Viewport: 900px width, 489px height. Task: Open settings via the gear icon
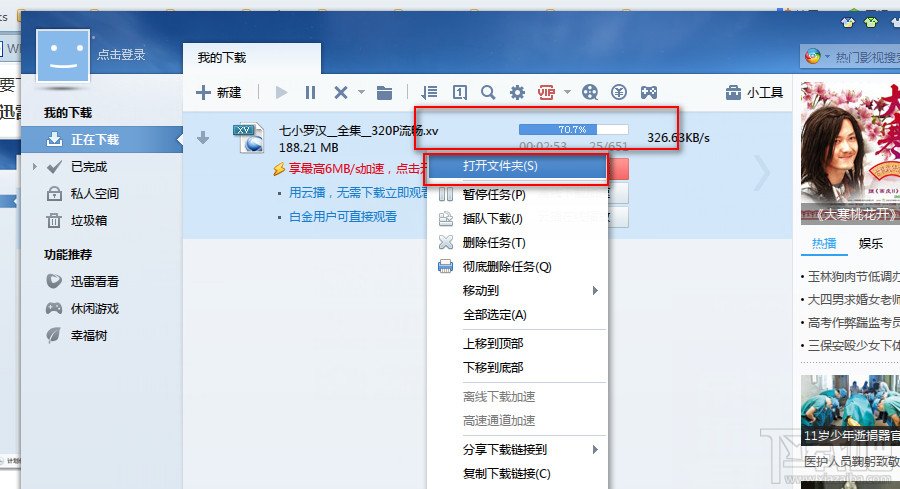coord(517,93)
